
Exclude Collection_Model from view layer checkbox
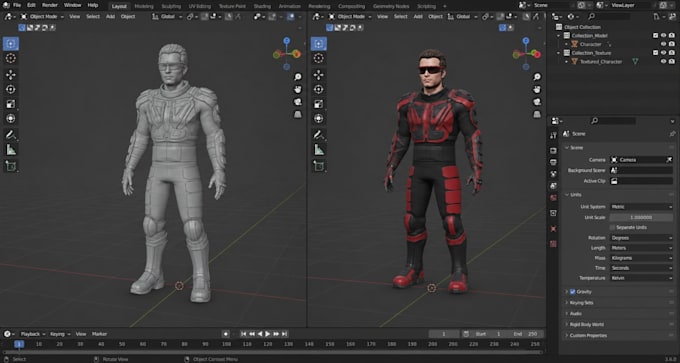(x=656, y=36)
